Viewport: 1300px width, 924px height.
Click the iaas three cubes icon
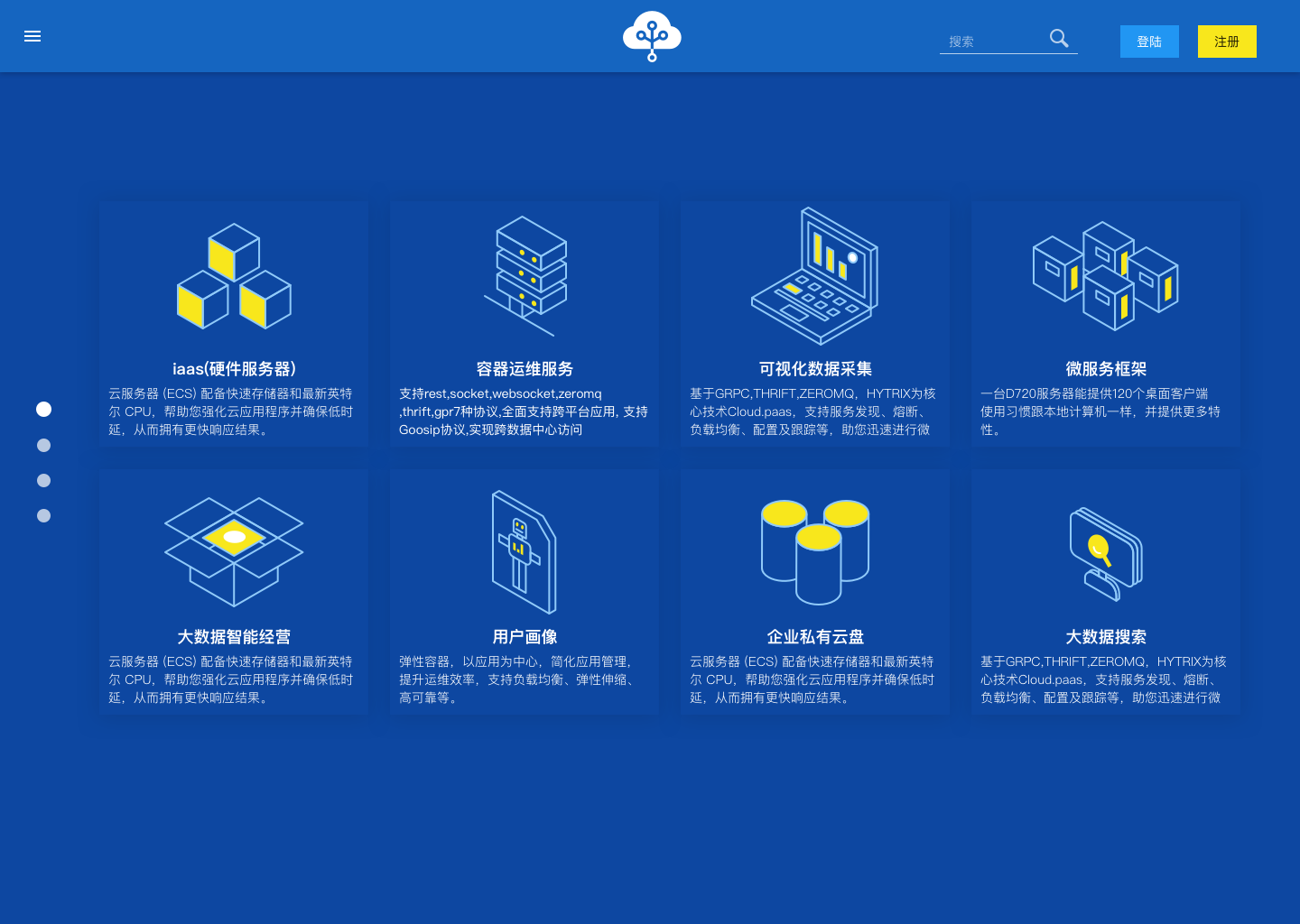pyautogui.click(x=234, y=276)
